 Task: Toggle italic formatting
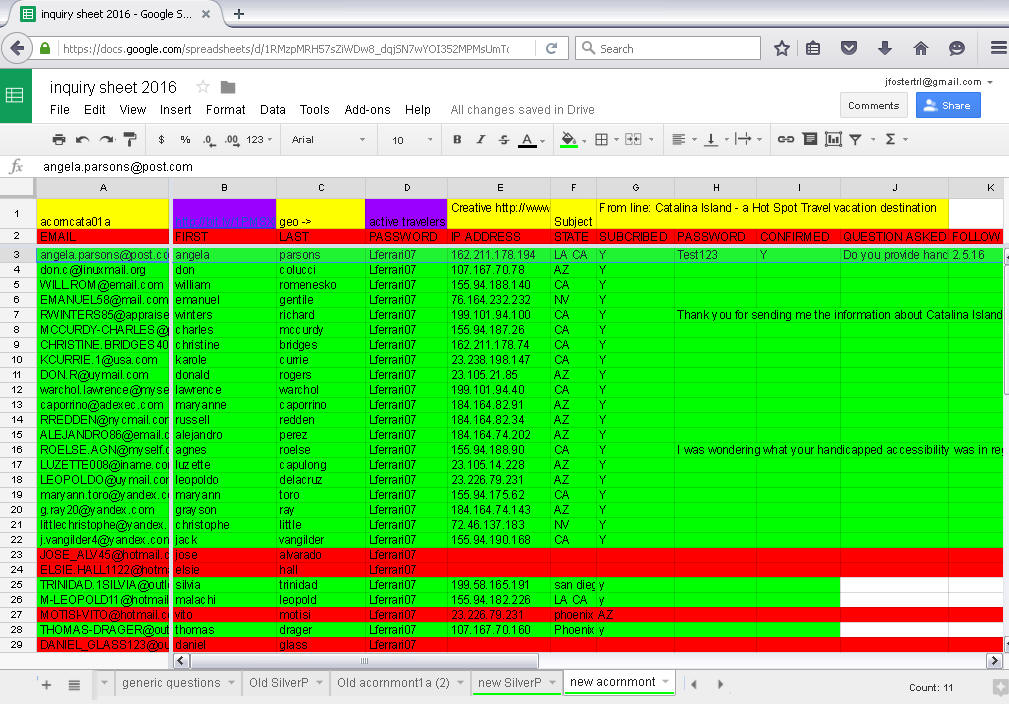pos(480,140)
